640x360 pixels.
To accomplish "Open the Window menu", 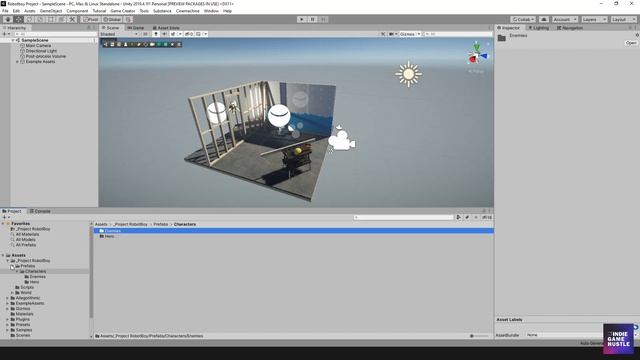I will (211, 11).
